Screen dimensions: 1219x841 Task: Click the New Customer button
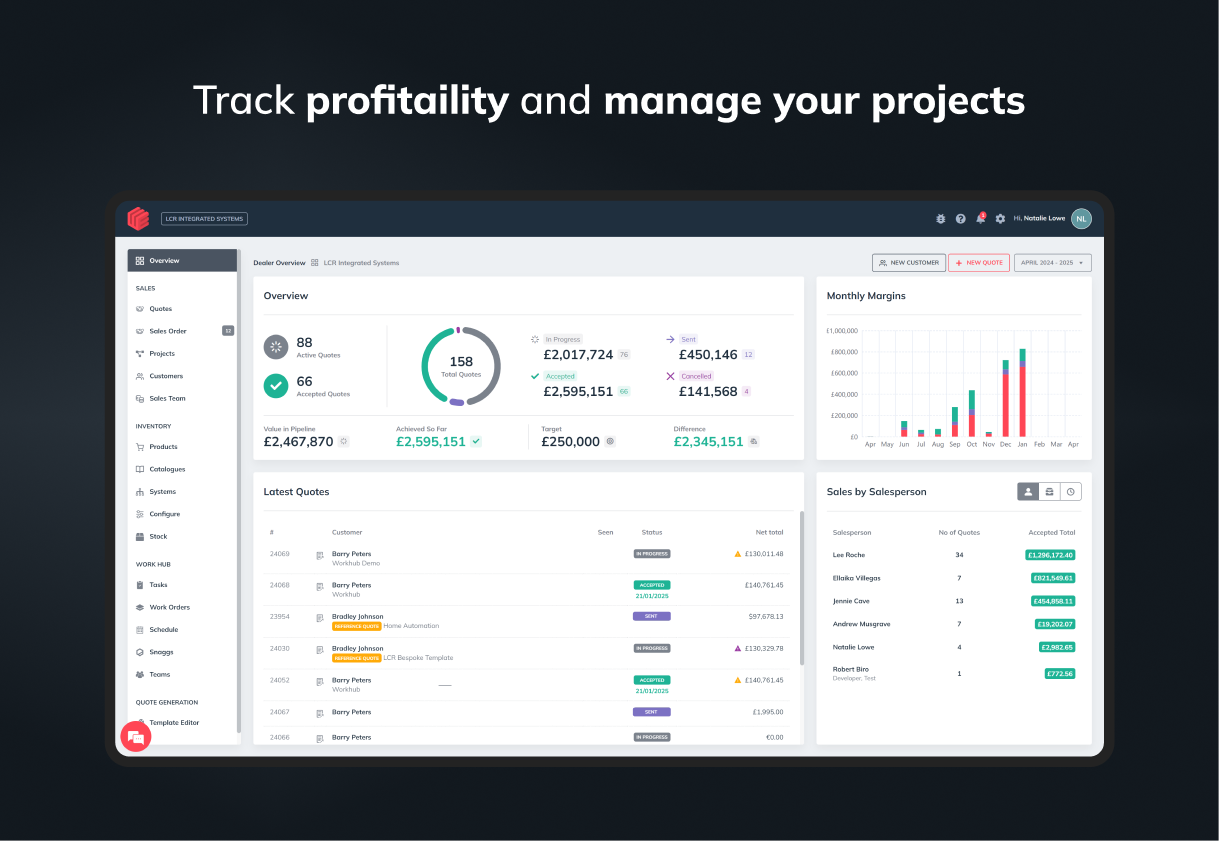[x=909, y=263]
